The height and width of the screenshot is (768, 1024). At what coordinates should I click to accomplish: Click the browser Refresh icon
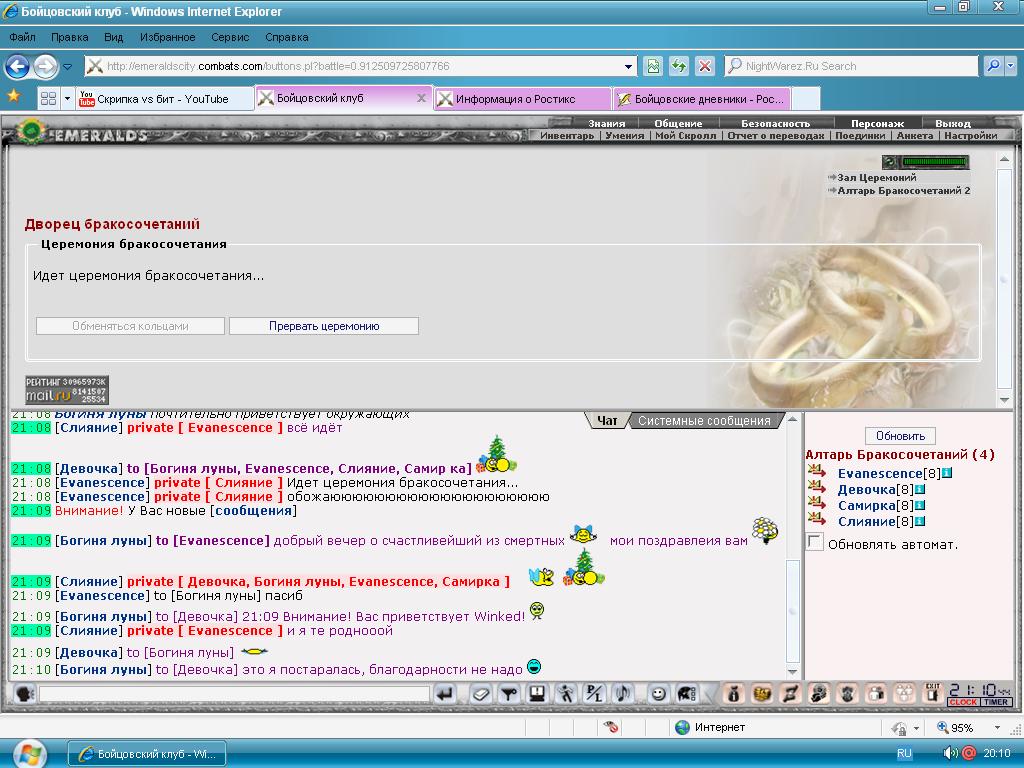(x=679, y=66)
